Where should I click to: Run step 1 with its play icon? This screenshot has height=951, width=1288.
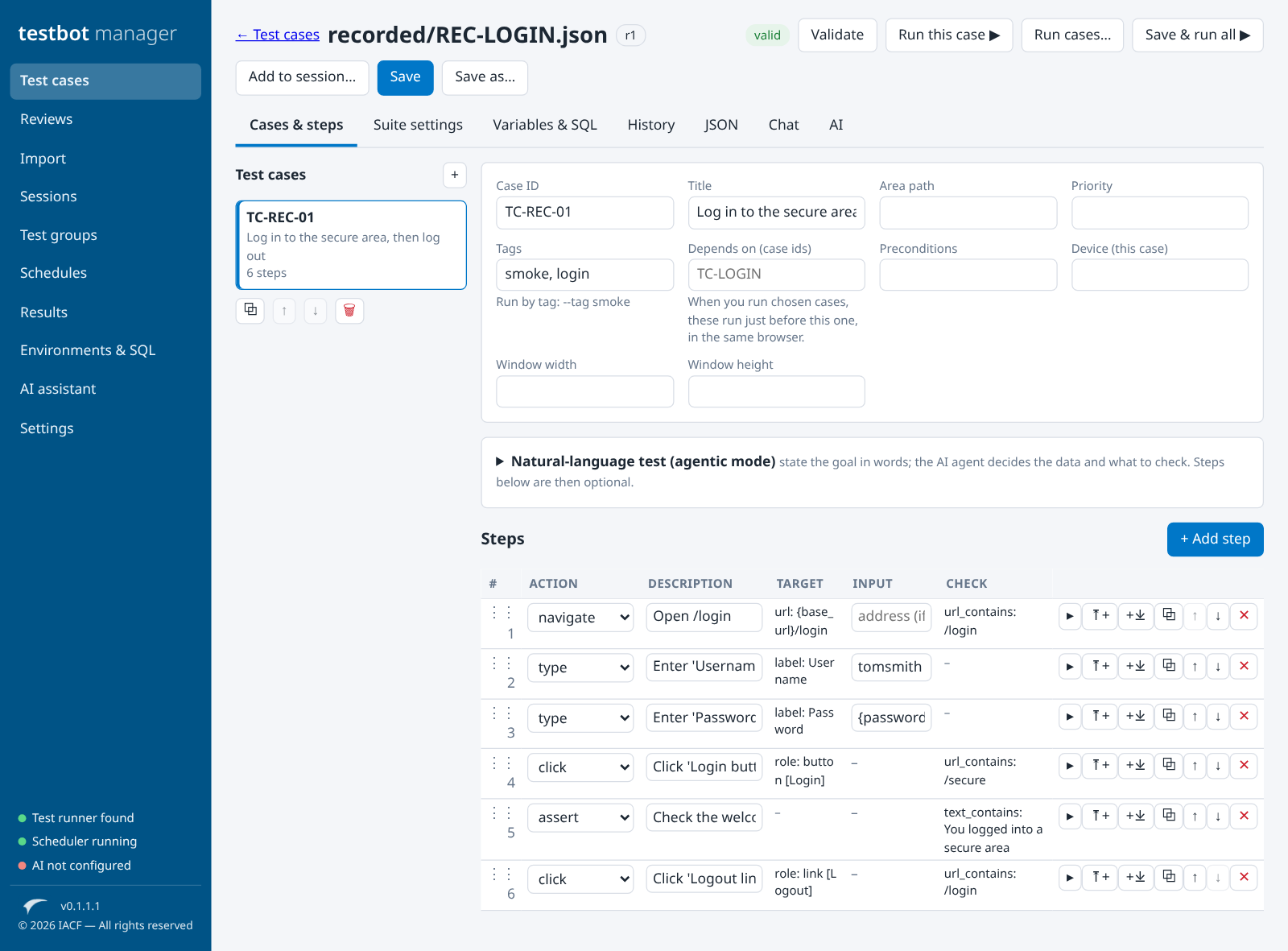1069,616
